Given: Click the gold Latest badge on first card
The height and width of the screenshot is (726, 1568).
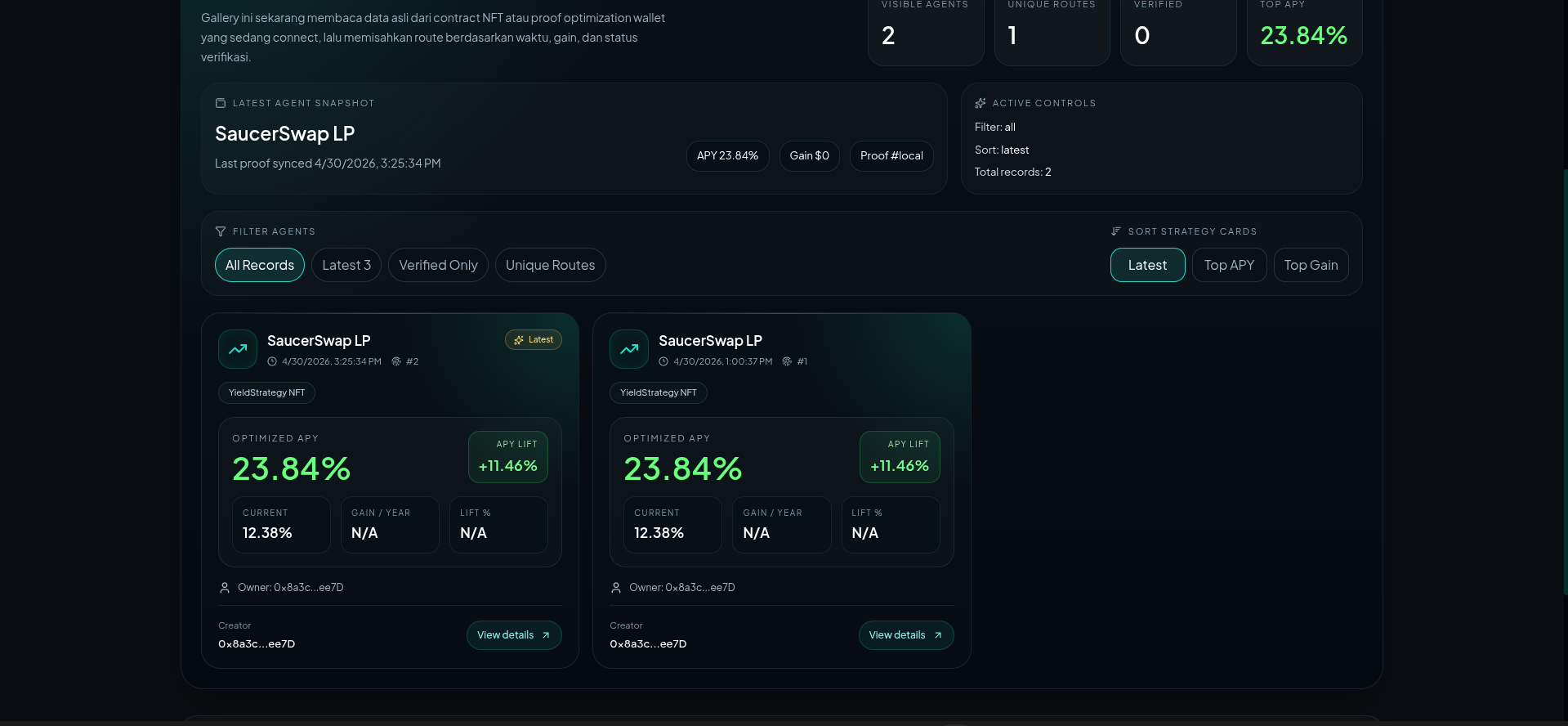Looking at the screenshot, I should point(534,339).
